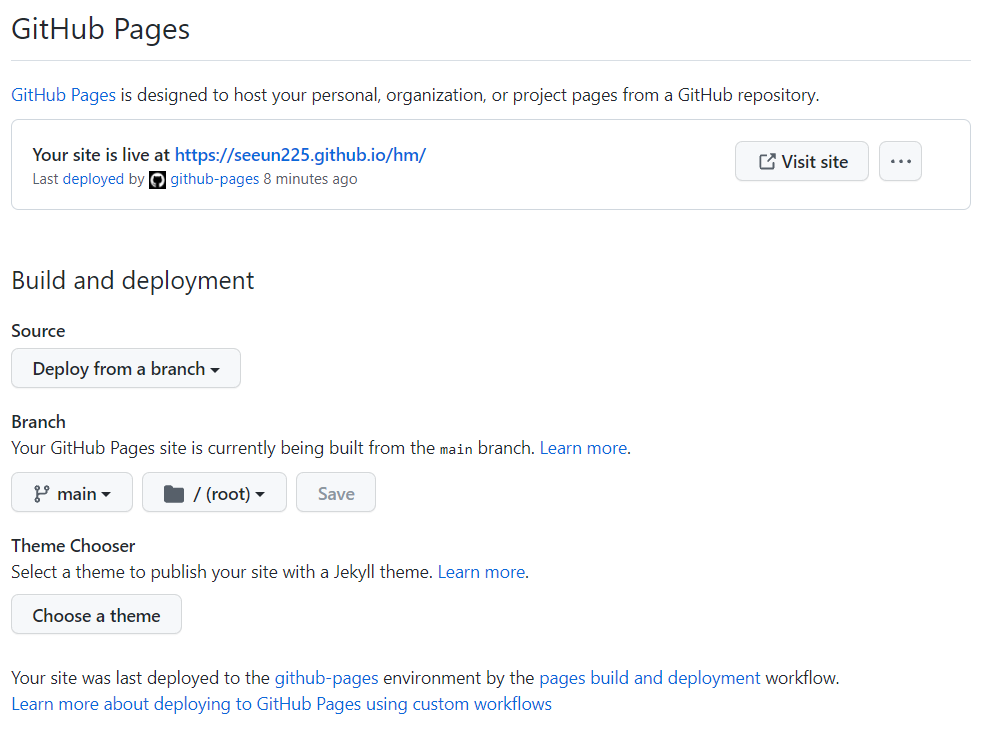Image resolution: width=998 pixels, height=750 pixels.
Task: Click the github-pages user link beside the avatar
Action: point(214,179)
